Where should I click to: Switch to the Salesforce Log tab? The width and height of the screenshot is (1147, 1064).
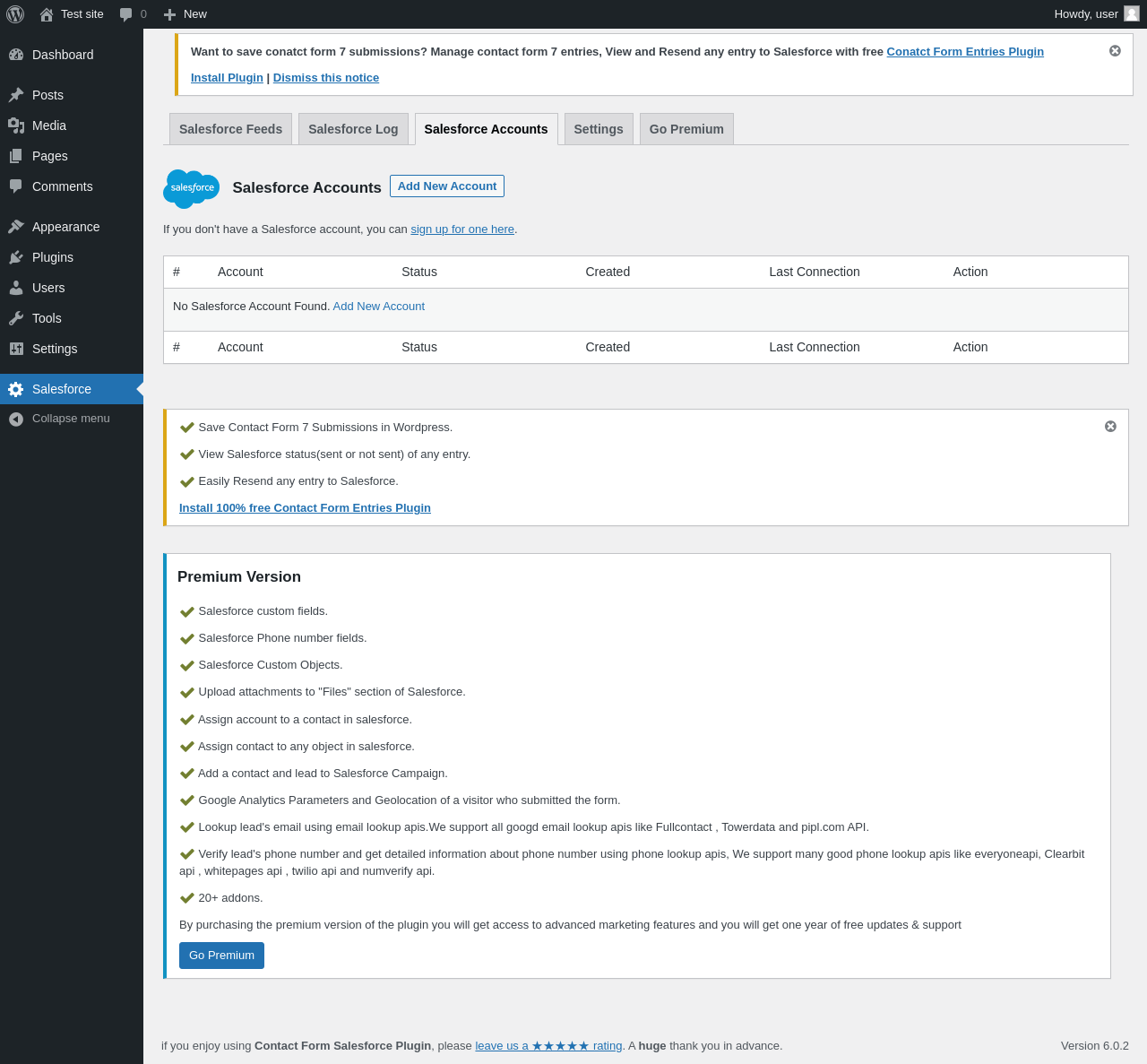(353, 129)
